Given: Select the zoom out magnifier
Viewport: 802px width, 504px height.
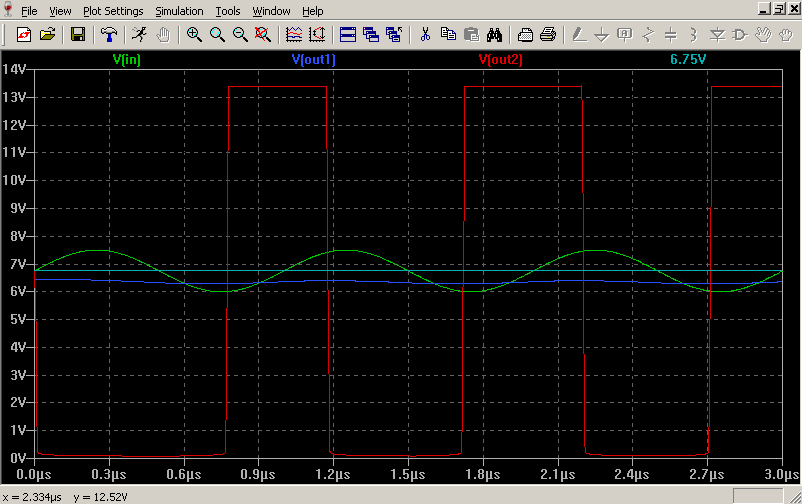Looking at the screenshot, I should [x=240, y=35].
